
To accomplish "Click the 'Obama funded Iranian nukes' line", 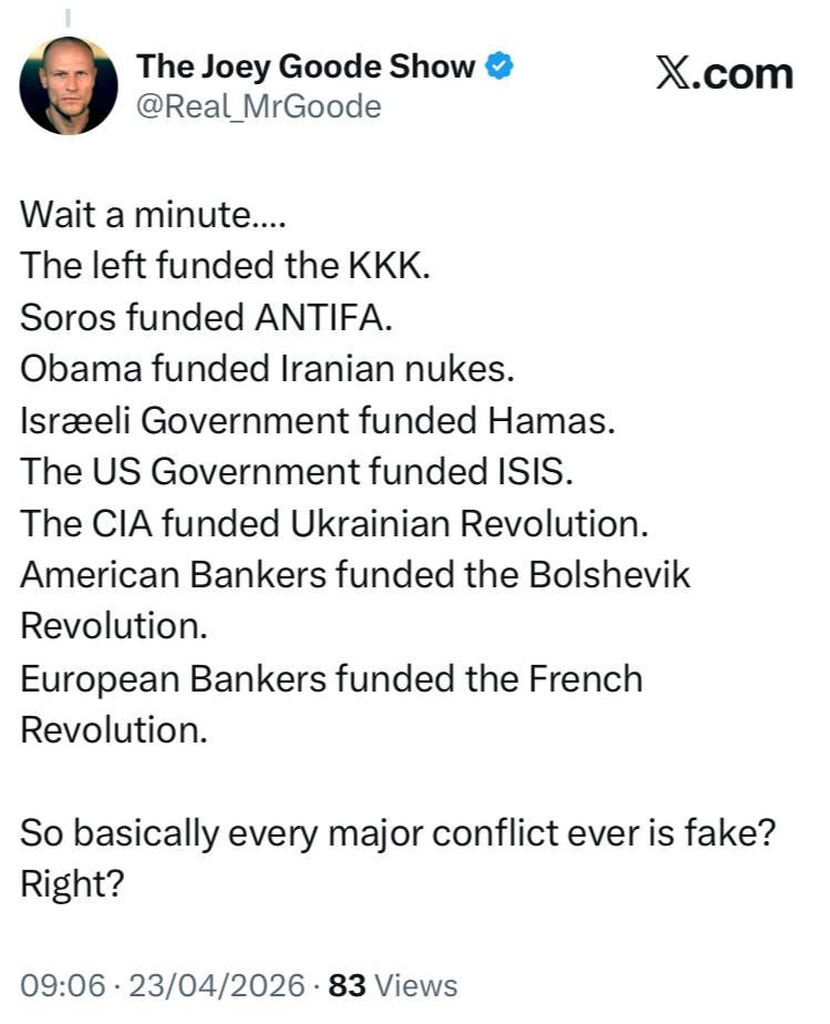I will [x=267, y=368].
